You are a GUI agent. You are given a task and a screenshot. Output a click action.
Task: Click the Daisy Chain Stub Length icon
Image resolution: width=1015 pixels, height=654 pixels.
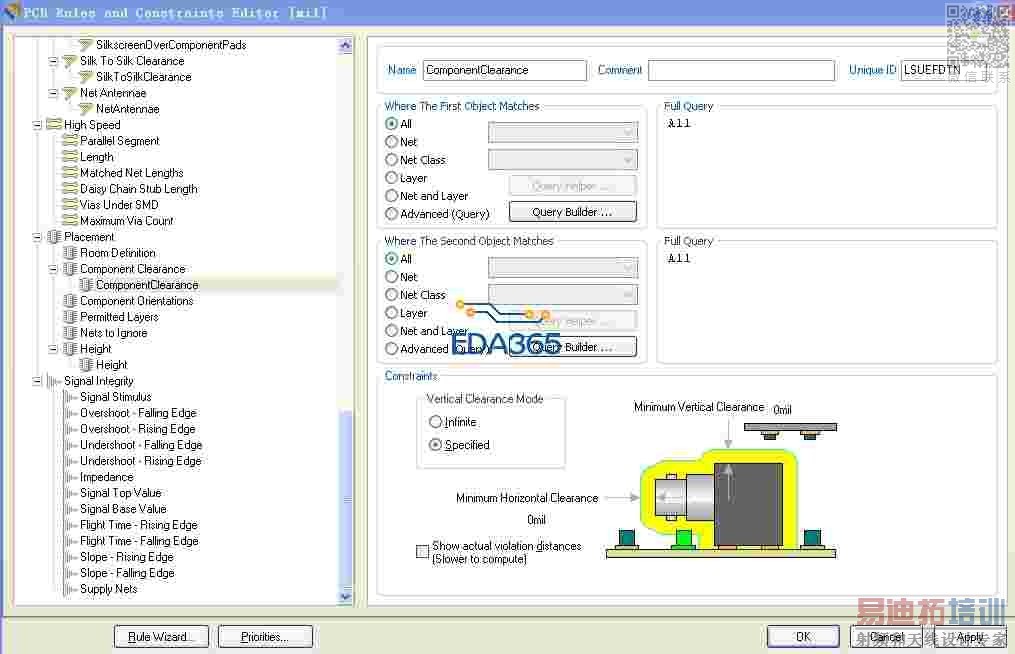(x=70, y=188)
